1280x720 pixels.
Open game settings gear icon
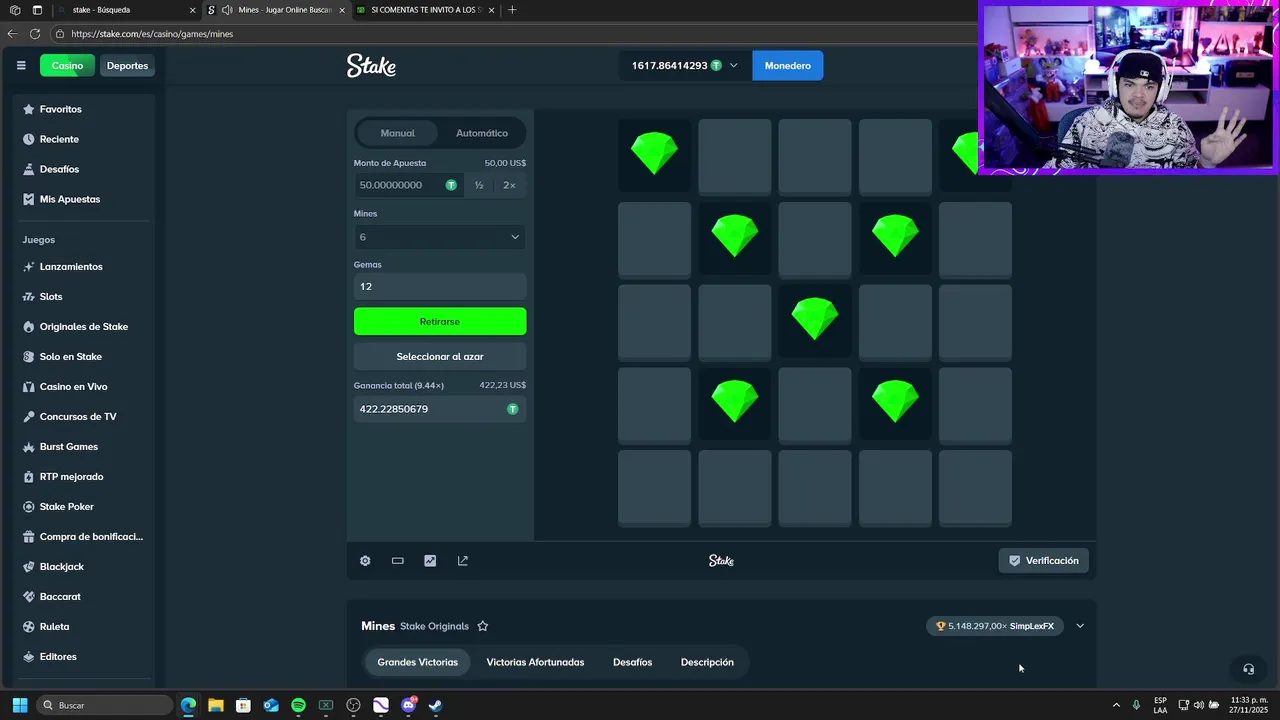[365, 561]
